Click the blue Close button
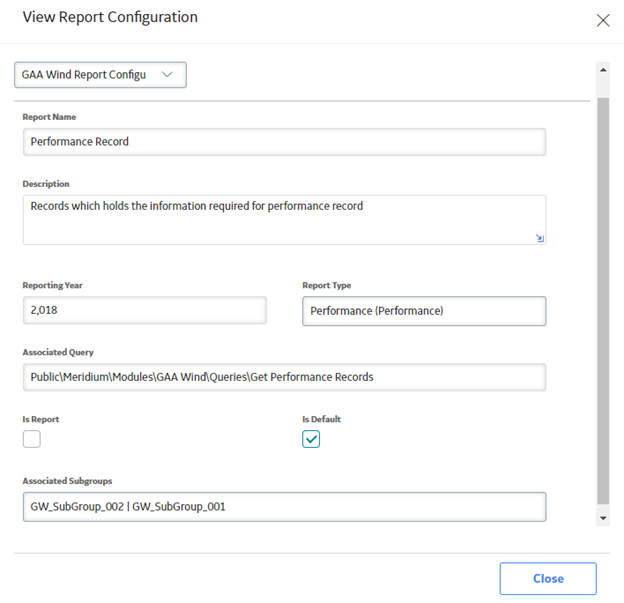 tap(548, 578)
